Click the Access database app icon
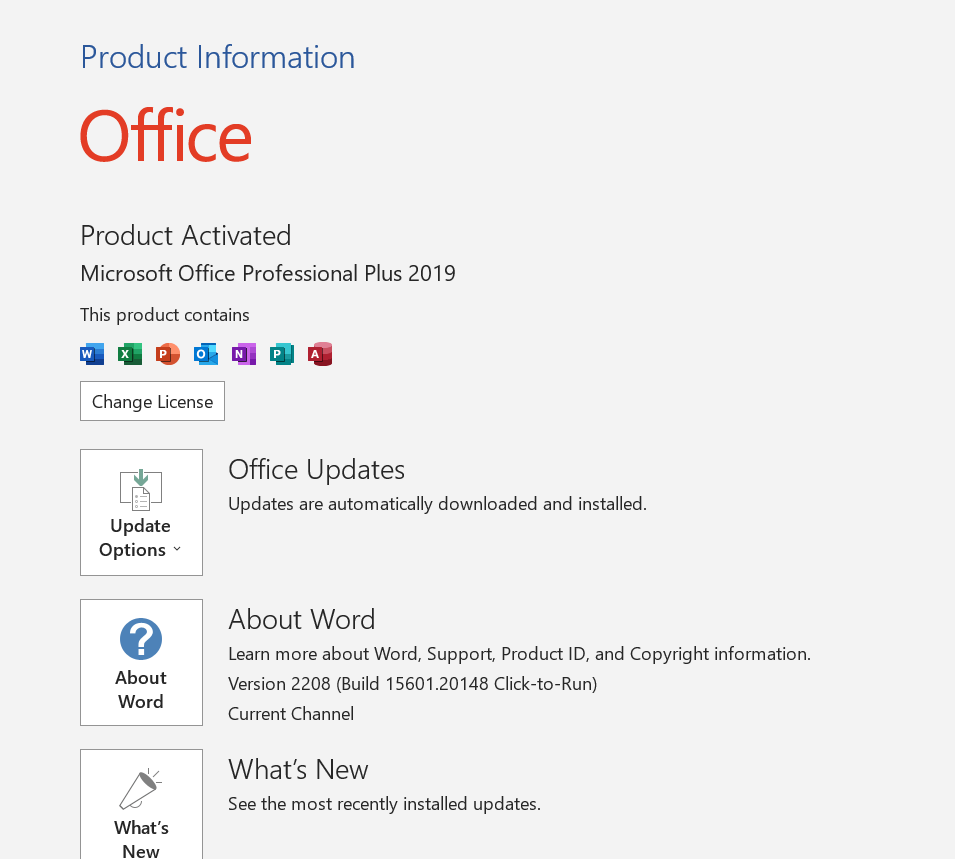The height and width of the screenshot is (859, 955). [319, 353]
